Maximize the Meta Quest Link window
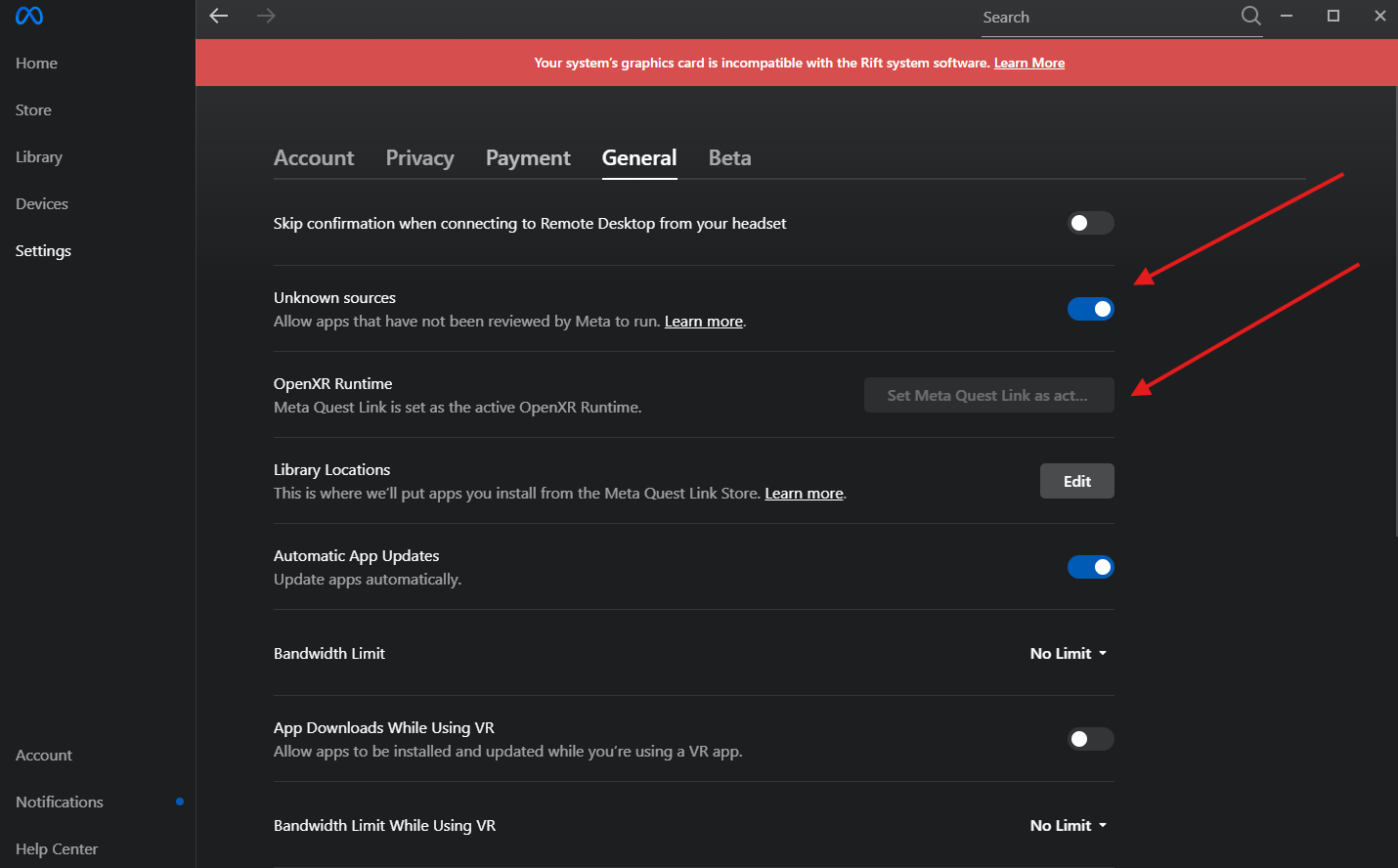This screenshot has width=1398, height=868. 1332,16
